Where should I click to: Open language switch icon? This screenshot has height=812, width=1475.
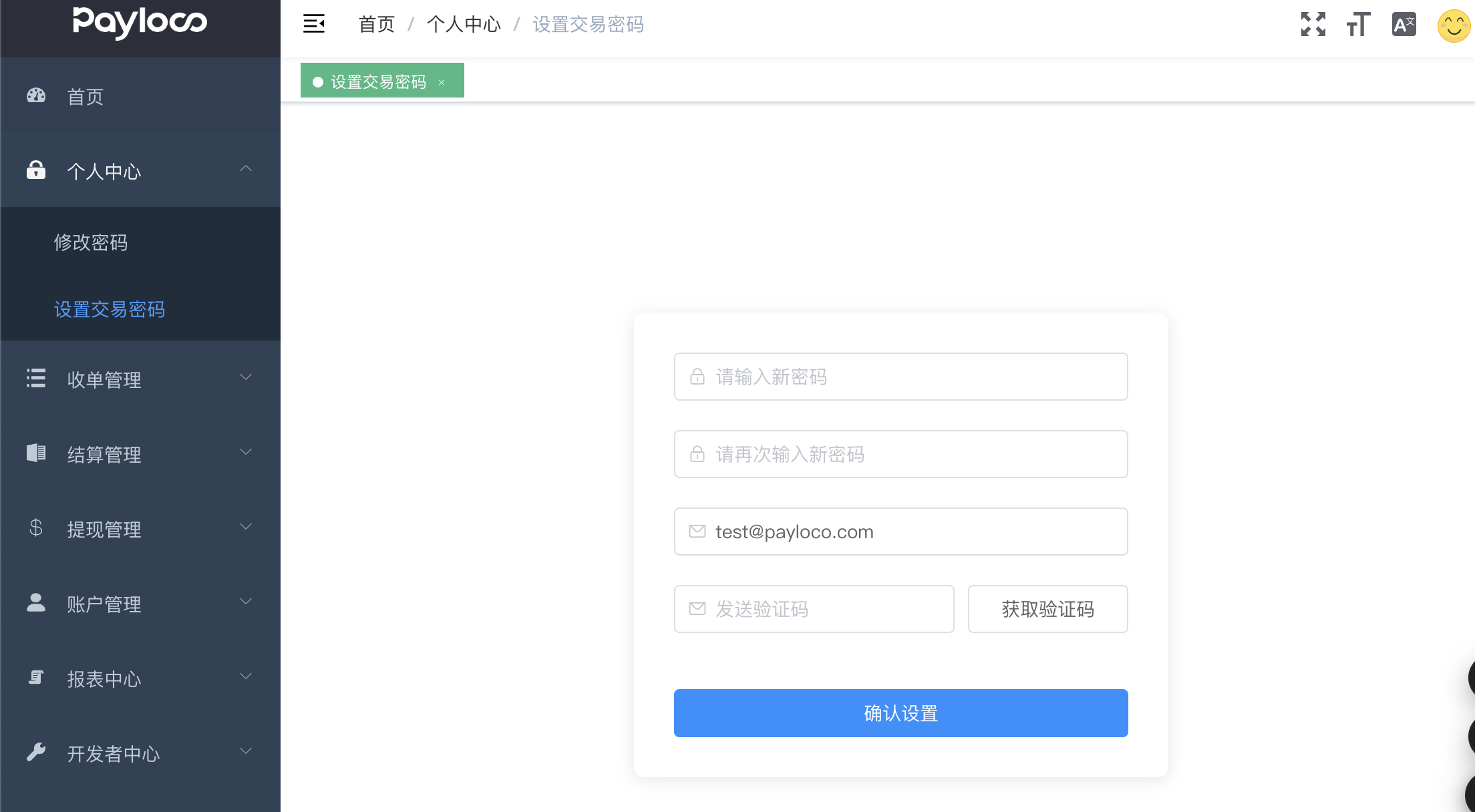click(x=1404, y=24)
